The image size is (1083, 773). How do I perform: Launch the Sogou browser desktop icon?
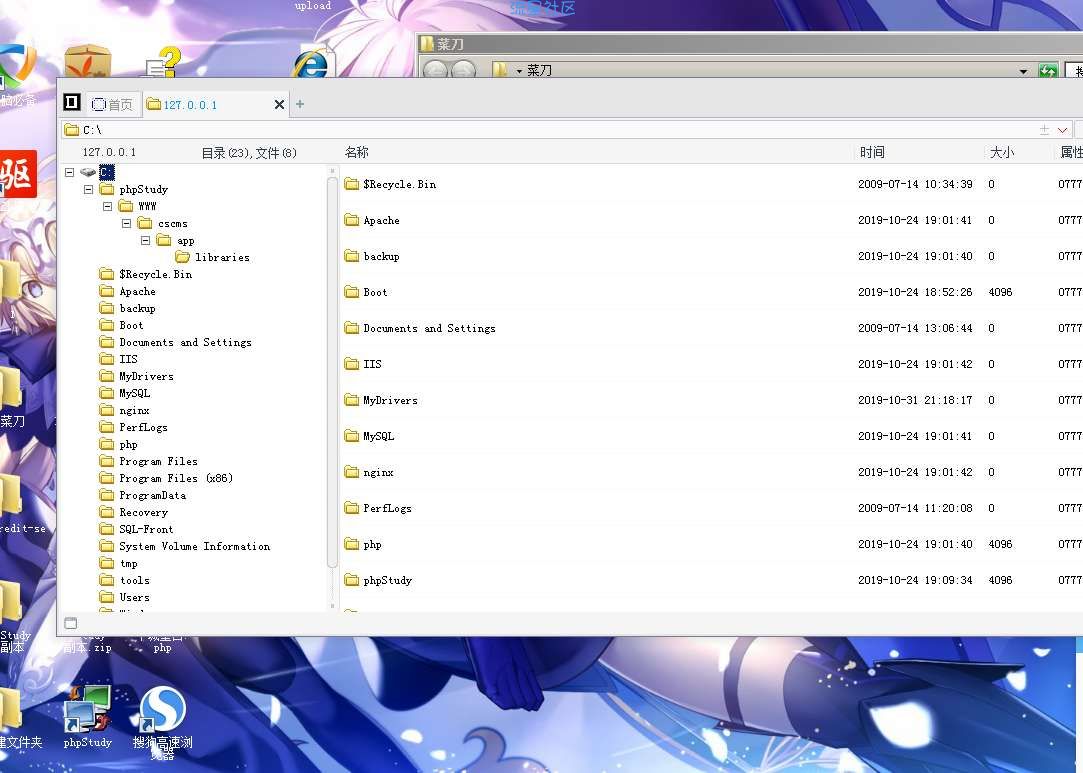coord(162,712)
